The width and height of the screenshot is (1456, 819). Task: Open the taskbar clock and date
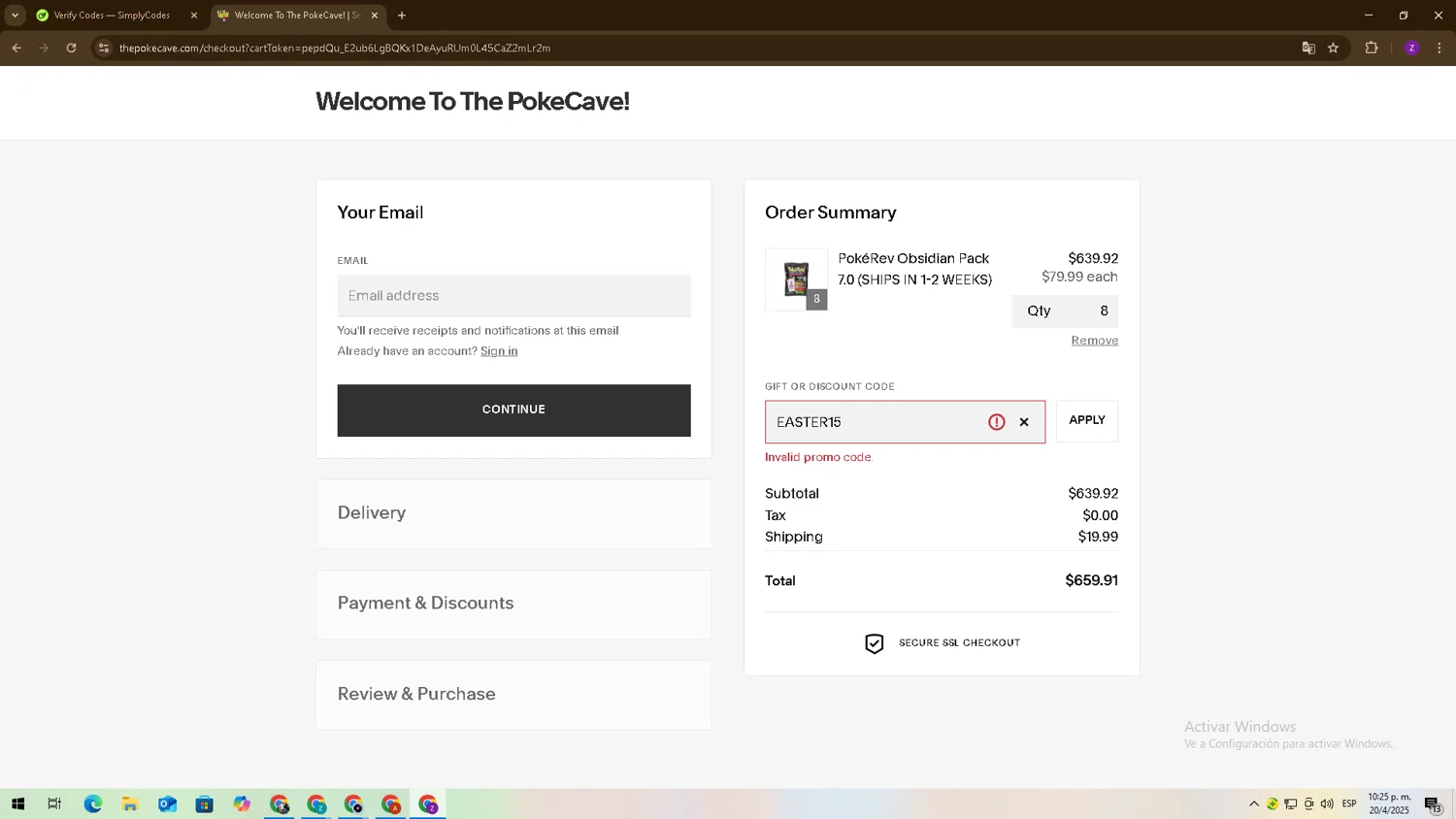tap(1389, 803)
